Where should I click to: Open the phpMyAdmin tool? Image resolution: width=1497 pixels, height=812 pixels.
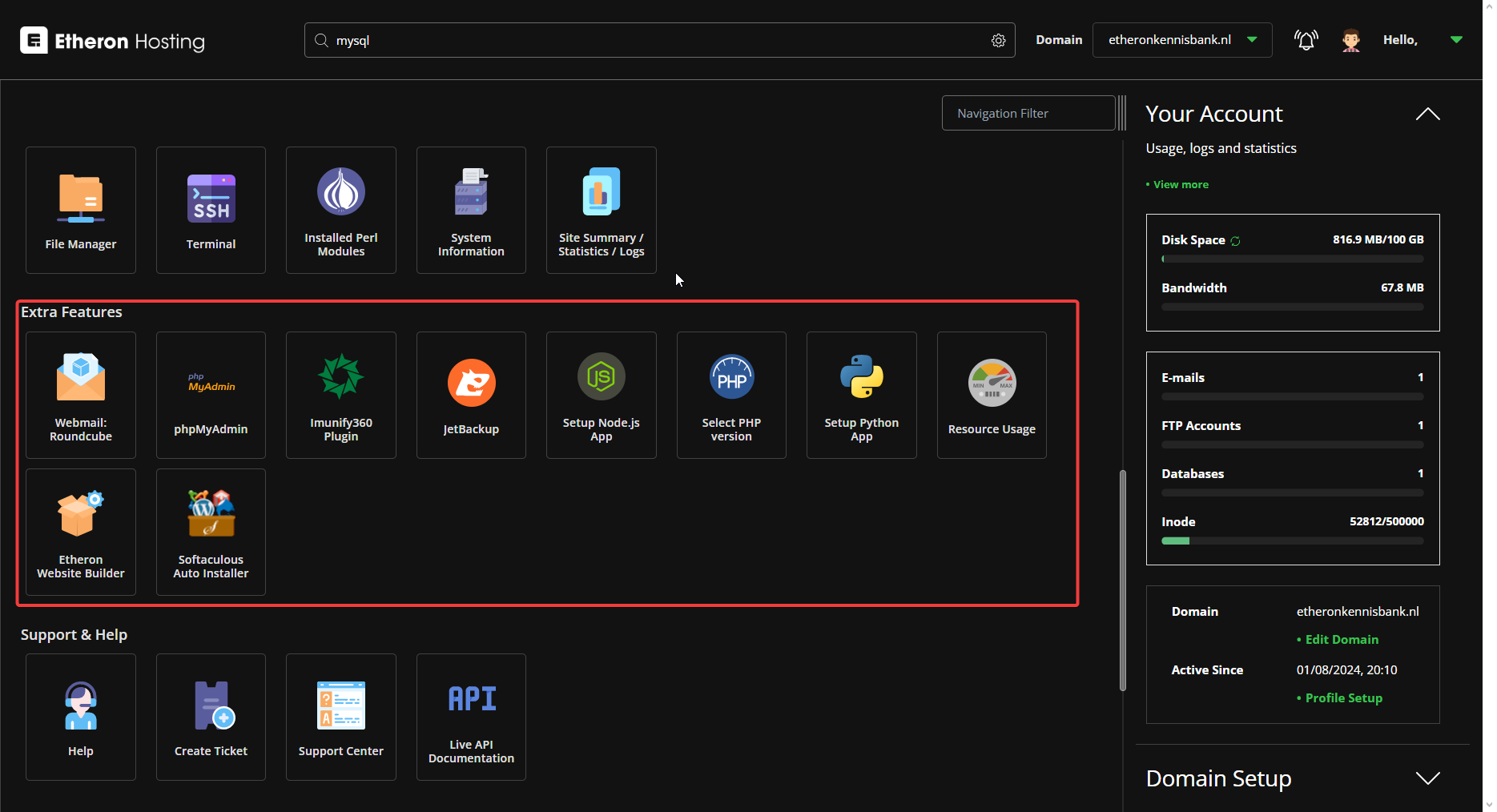[x=211, y=395]
